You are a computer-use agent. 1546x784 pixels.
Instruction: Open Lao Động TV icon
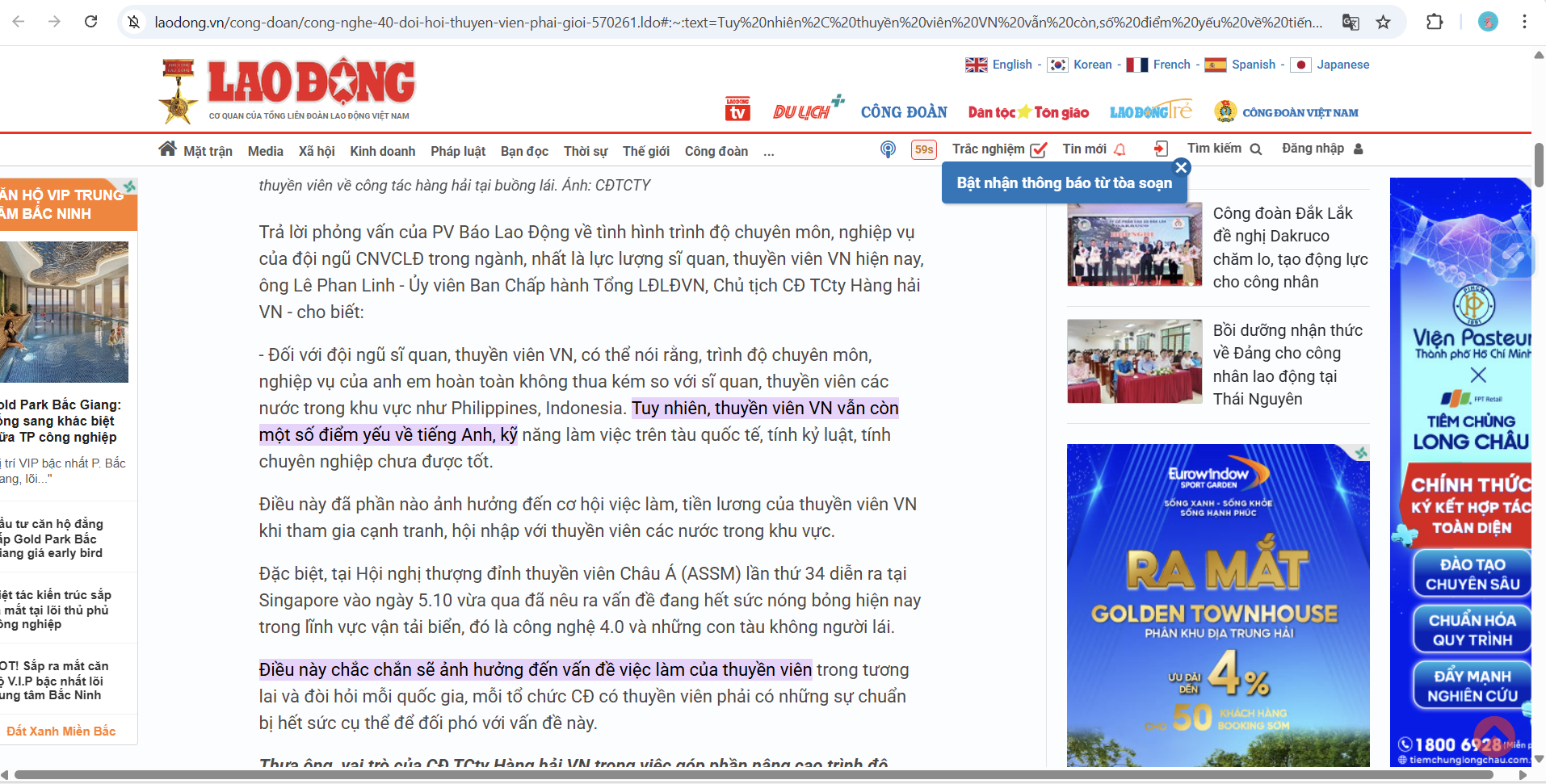[737, 110]
